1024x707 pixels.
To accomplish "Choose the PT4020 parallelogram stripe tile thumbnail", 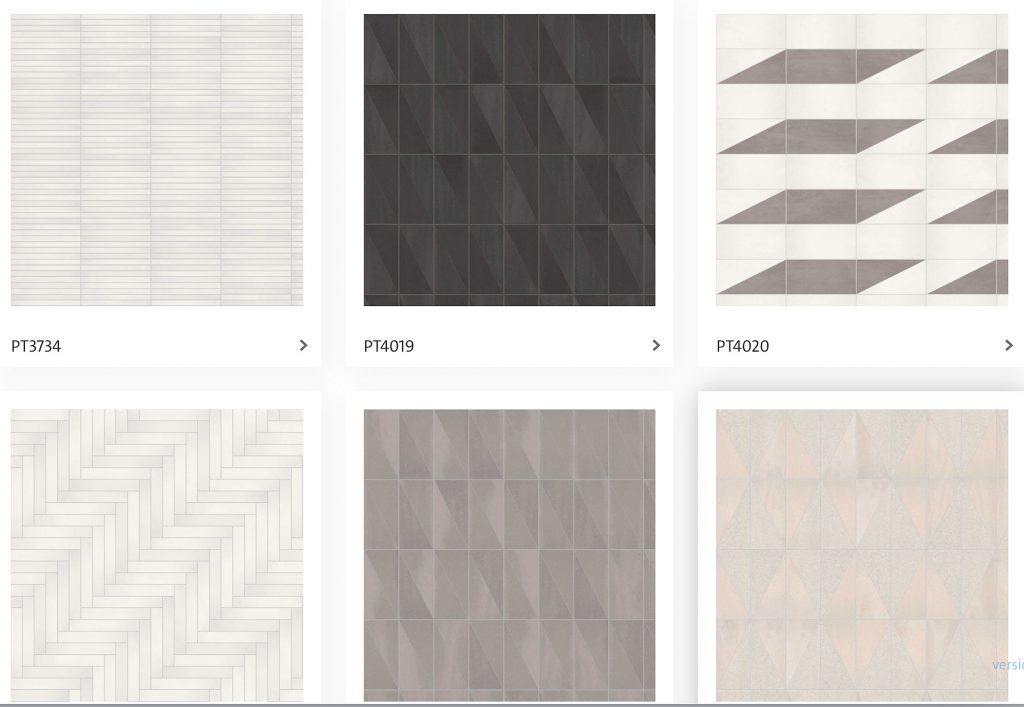I will tap(862, 160).
